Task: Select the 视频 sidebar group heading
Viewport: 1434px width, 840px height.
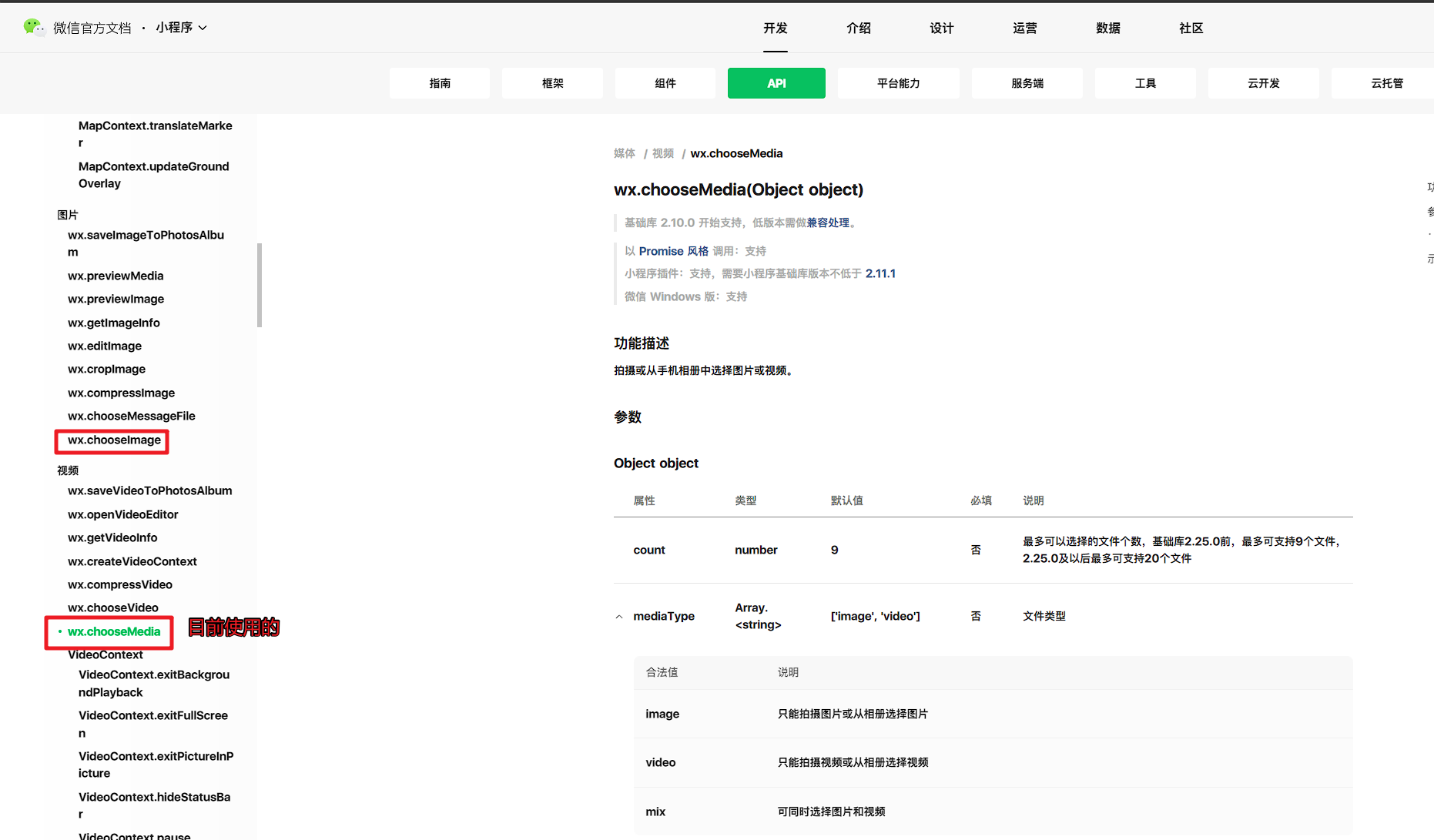Action: pos(68,470)
